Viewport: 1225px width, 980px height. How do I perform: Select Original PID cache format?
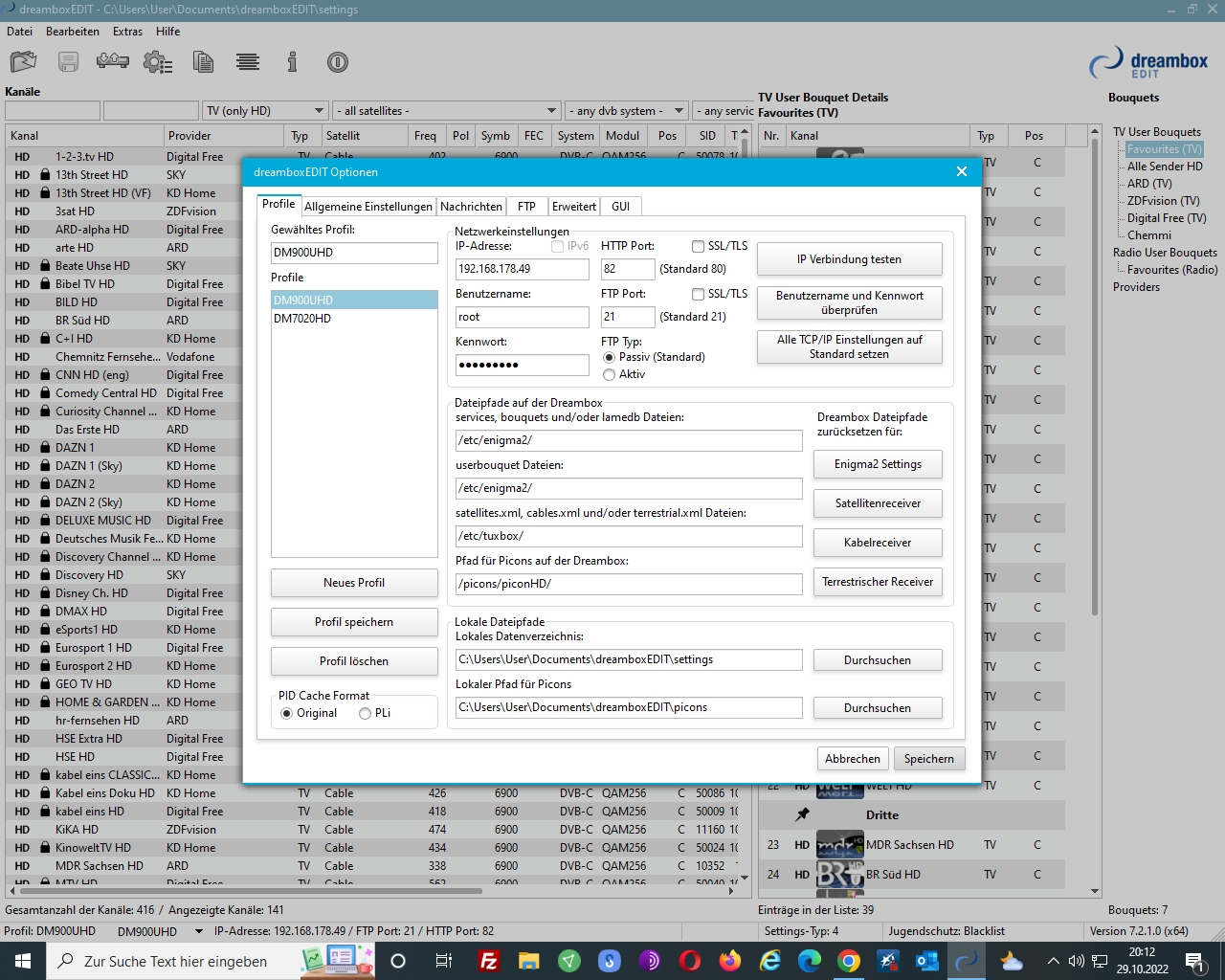(x=286, y=713)
